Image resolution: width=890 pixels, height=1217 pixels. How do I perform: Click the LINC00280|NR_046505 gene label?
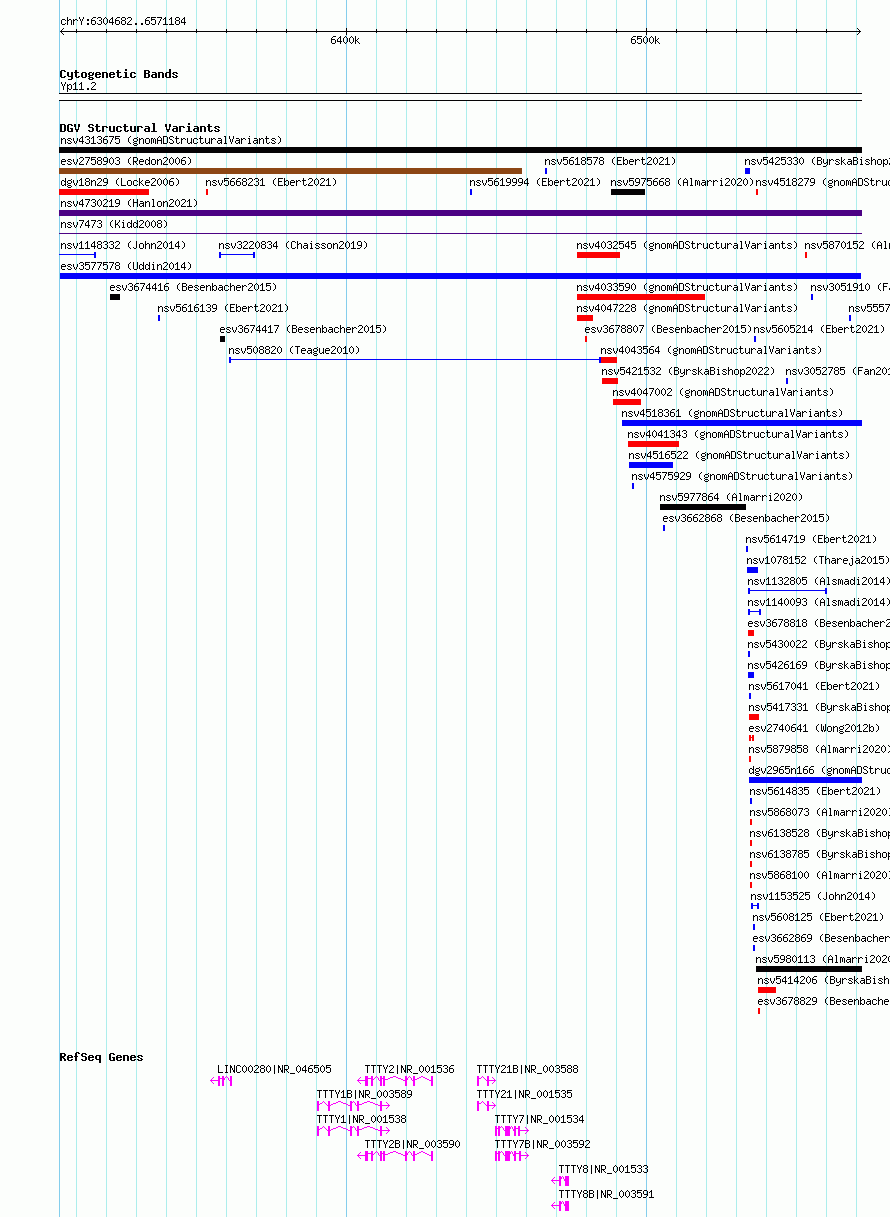pyautogui.click(x=275, y=1069)
